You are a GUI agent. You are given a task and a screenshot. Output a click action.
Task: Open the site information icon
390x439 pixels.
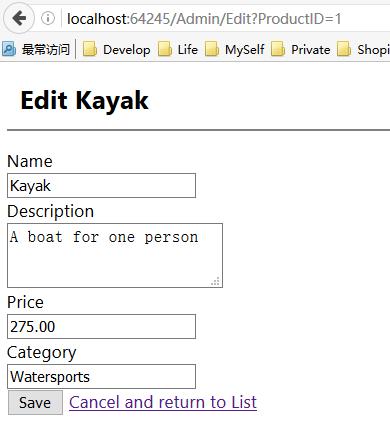[x=48, y=18]
